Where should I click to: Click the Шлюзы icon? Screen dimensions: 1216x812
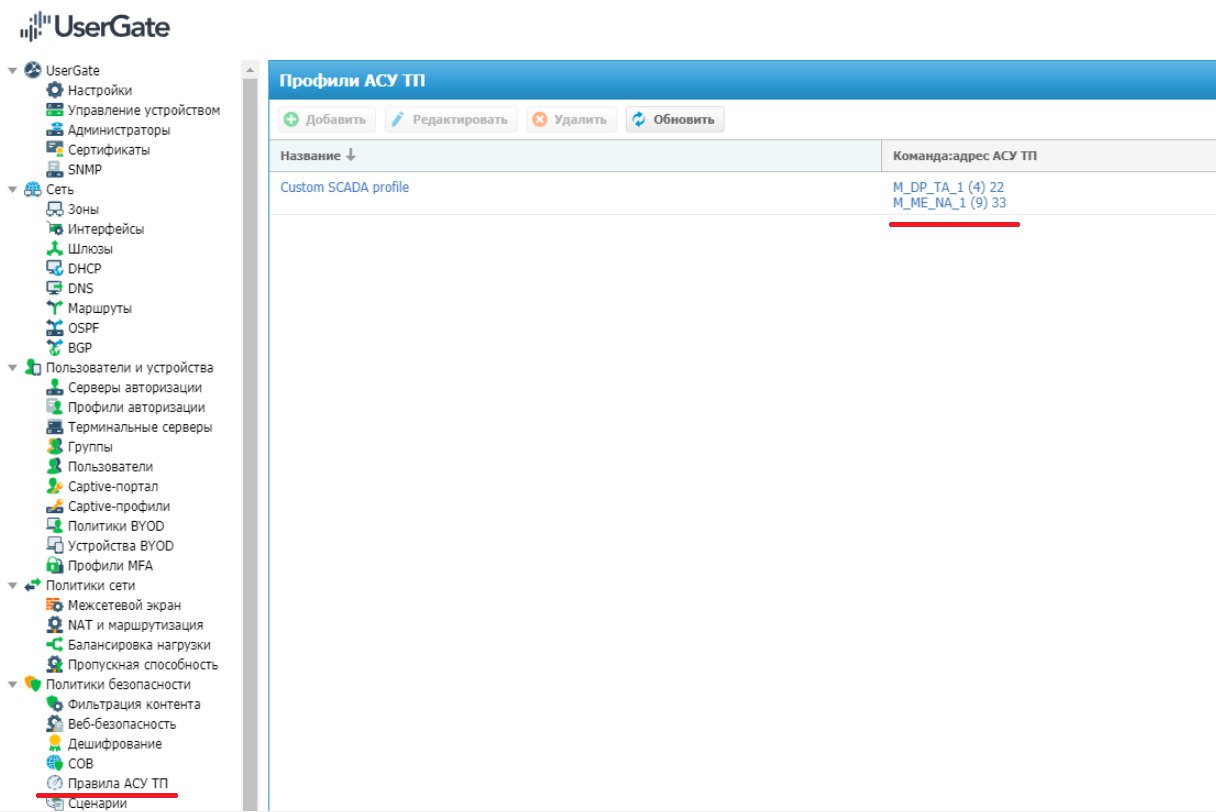tap(55, 249)
